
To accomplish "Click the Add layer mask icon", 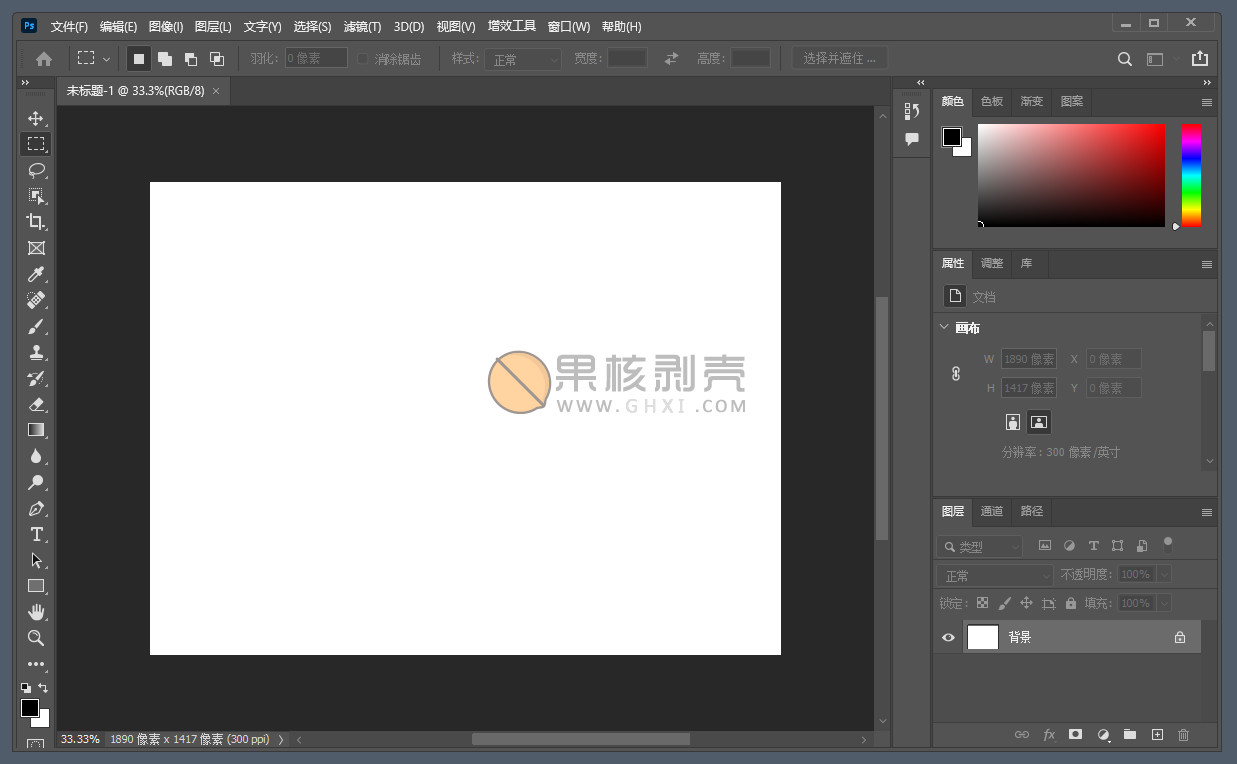I will [x=1075, y=735].
